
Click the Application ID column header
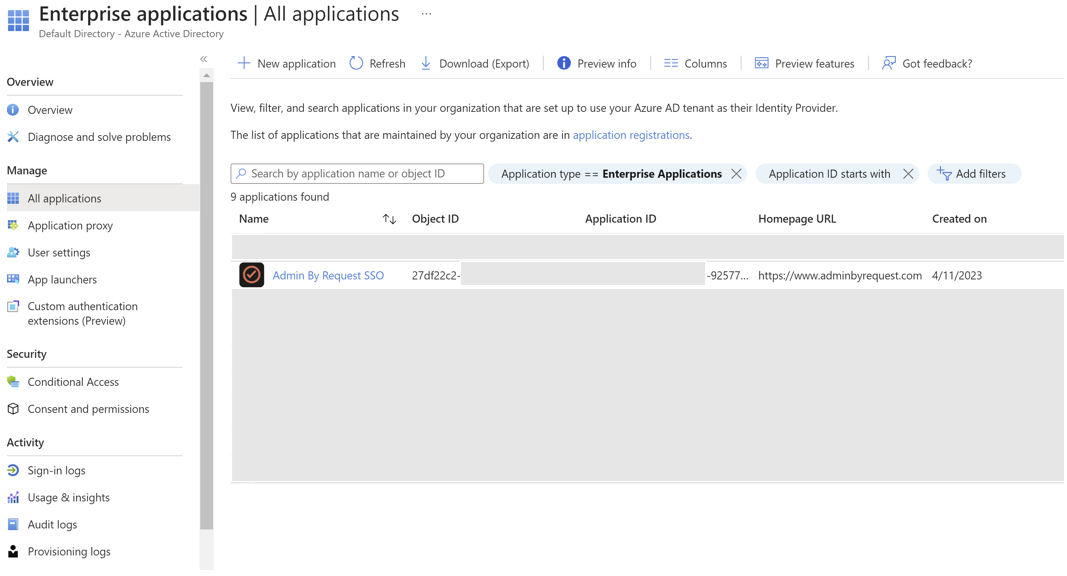(621, 219)
